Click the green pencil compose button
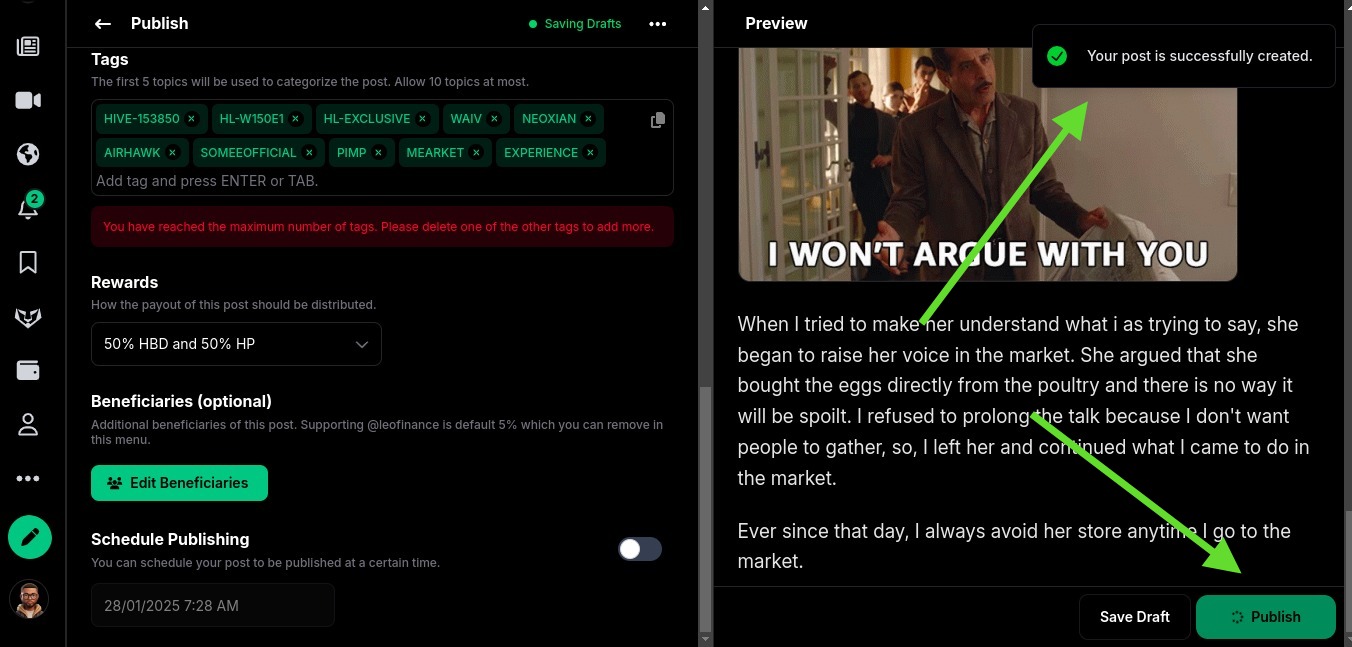This screenshot has height=647, width=1352. coord(30,537)
